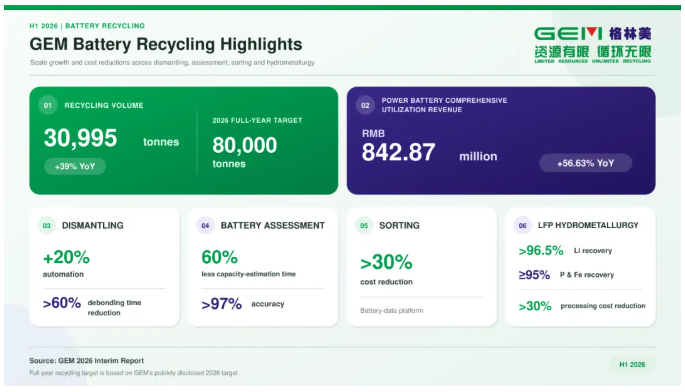The height and width of the screenshot is (392, 685).
Task: Click the 2026 FULL-YEAR TARGET label
Action: (257, 120)
